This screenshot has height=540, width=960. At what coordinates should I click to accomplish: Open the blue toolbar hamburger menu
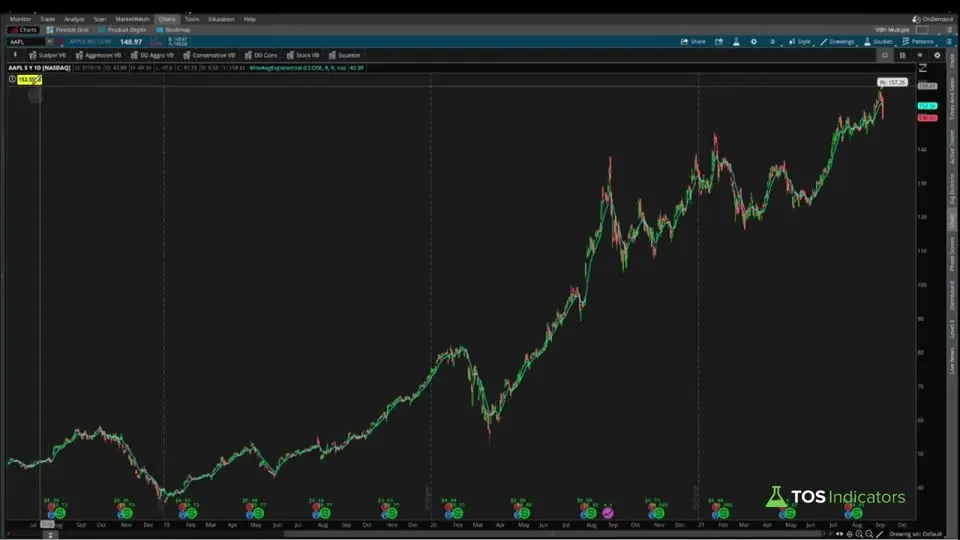949,42
